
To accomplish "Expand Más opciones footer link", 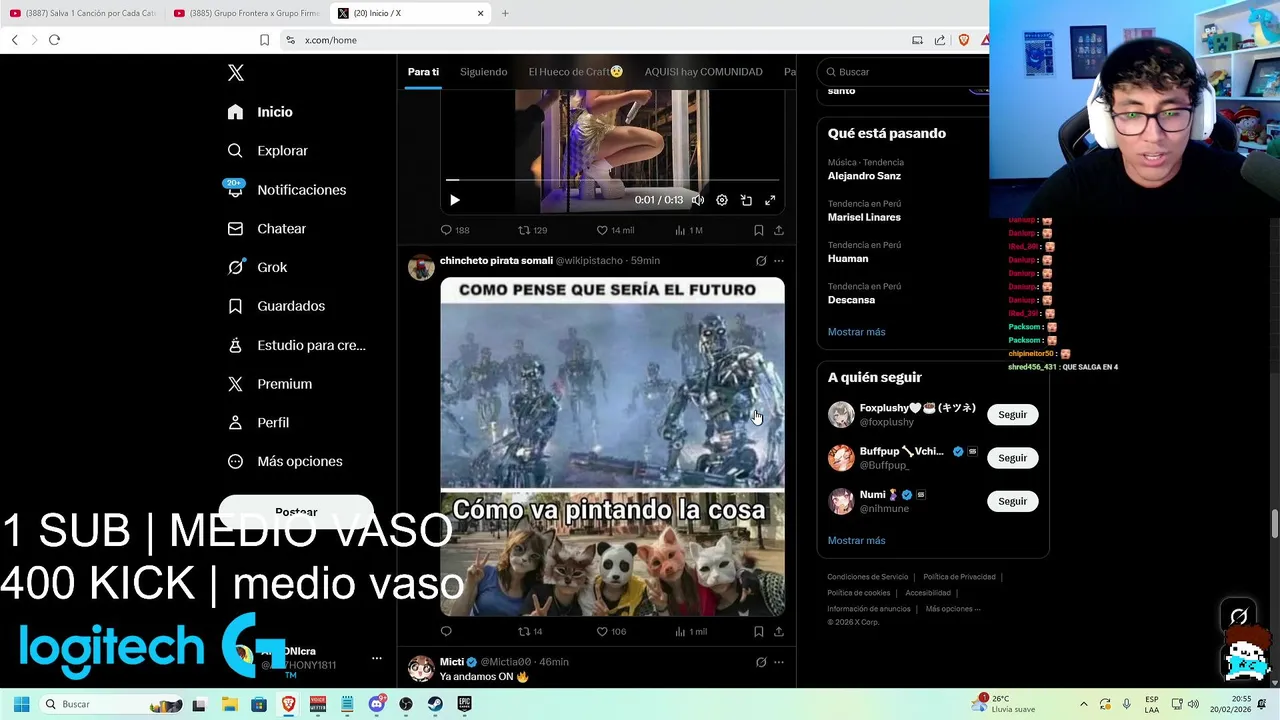I will [952, 609].
